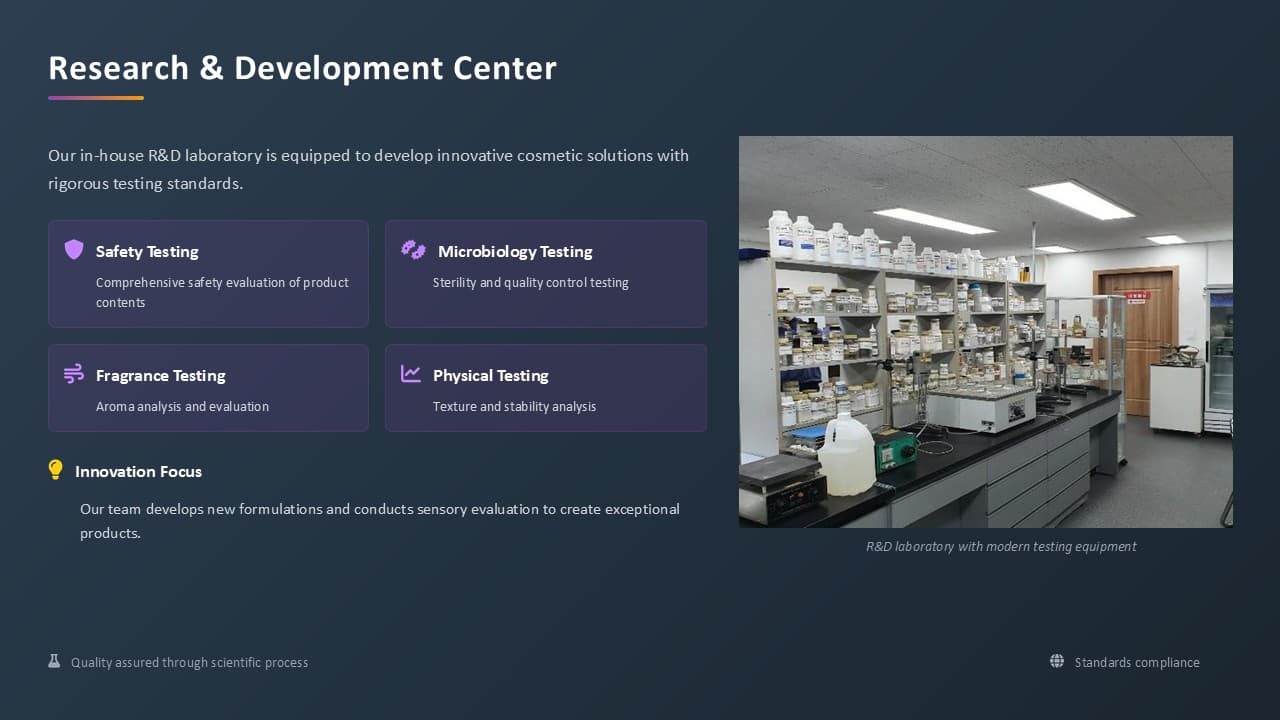This screenshot has width=1280, height=720.
Task: Click the Quality assured through scientific process text
Action: pos(190,662)
